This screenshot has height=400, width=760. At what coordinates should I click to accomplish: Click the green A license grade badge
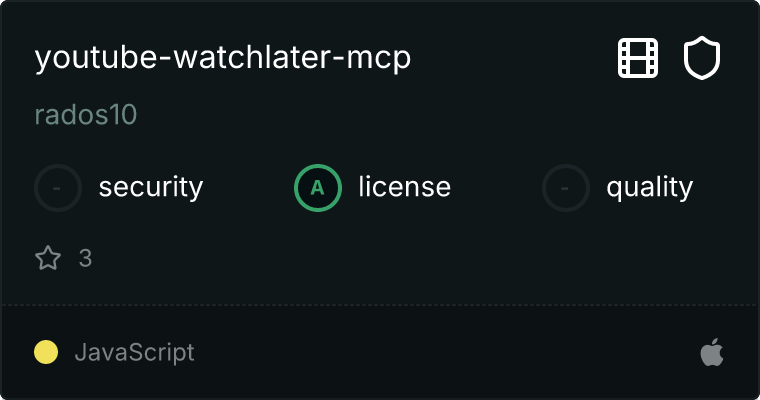[x=318, y=188]
